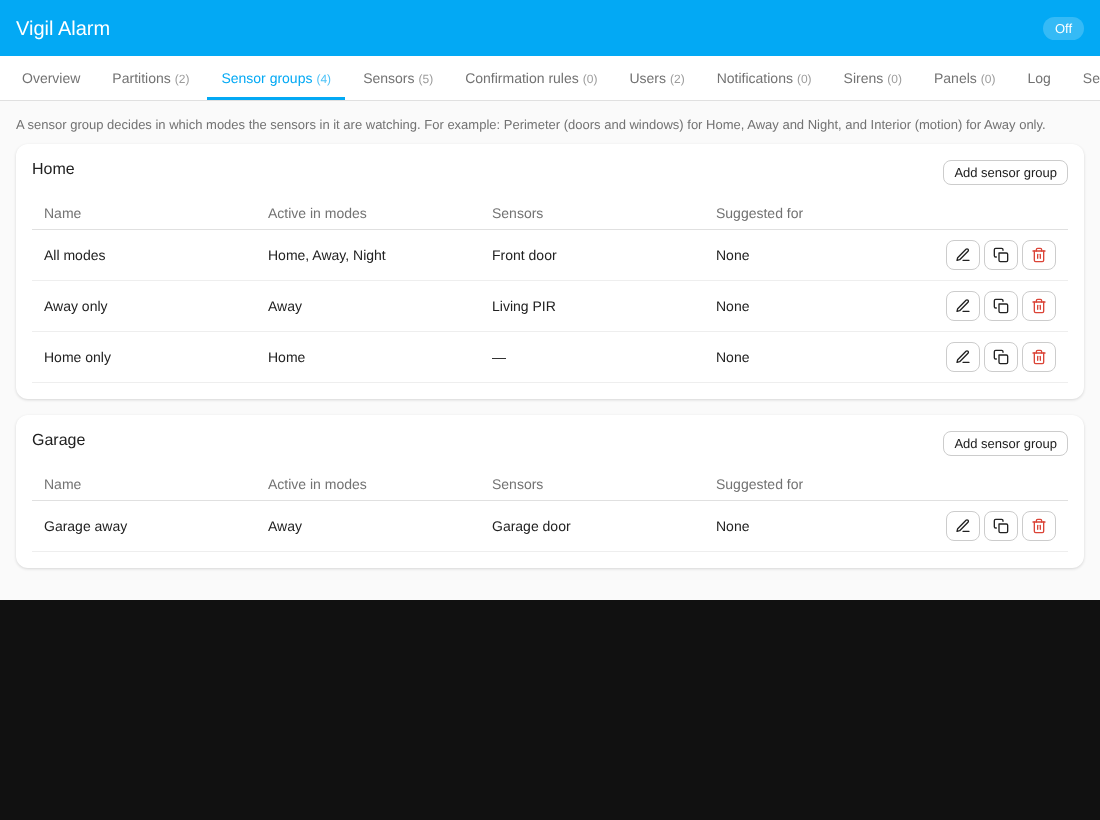Duplicate the All modes sensor group
This screenshot has width=1100, height=820.
pos(1000,255)
